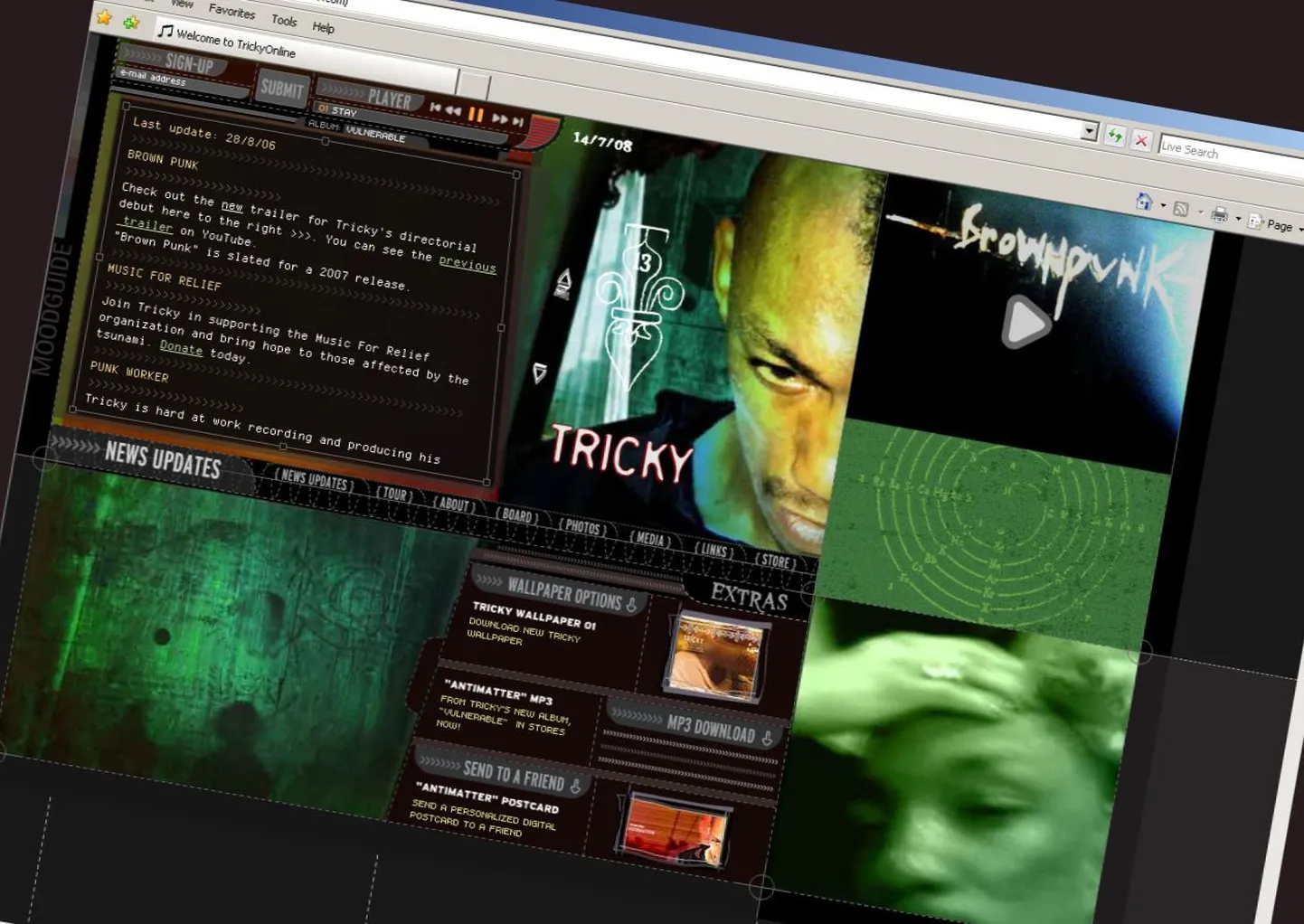
Task: Click the 'ALBUM: VULNERABLE' label
Action: click(356, 129)
